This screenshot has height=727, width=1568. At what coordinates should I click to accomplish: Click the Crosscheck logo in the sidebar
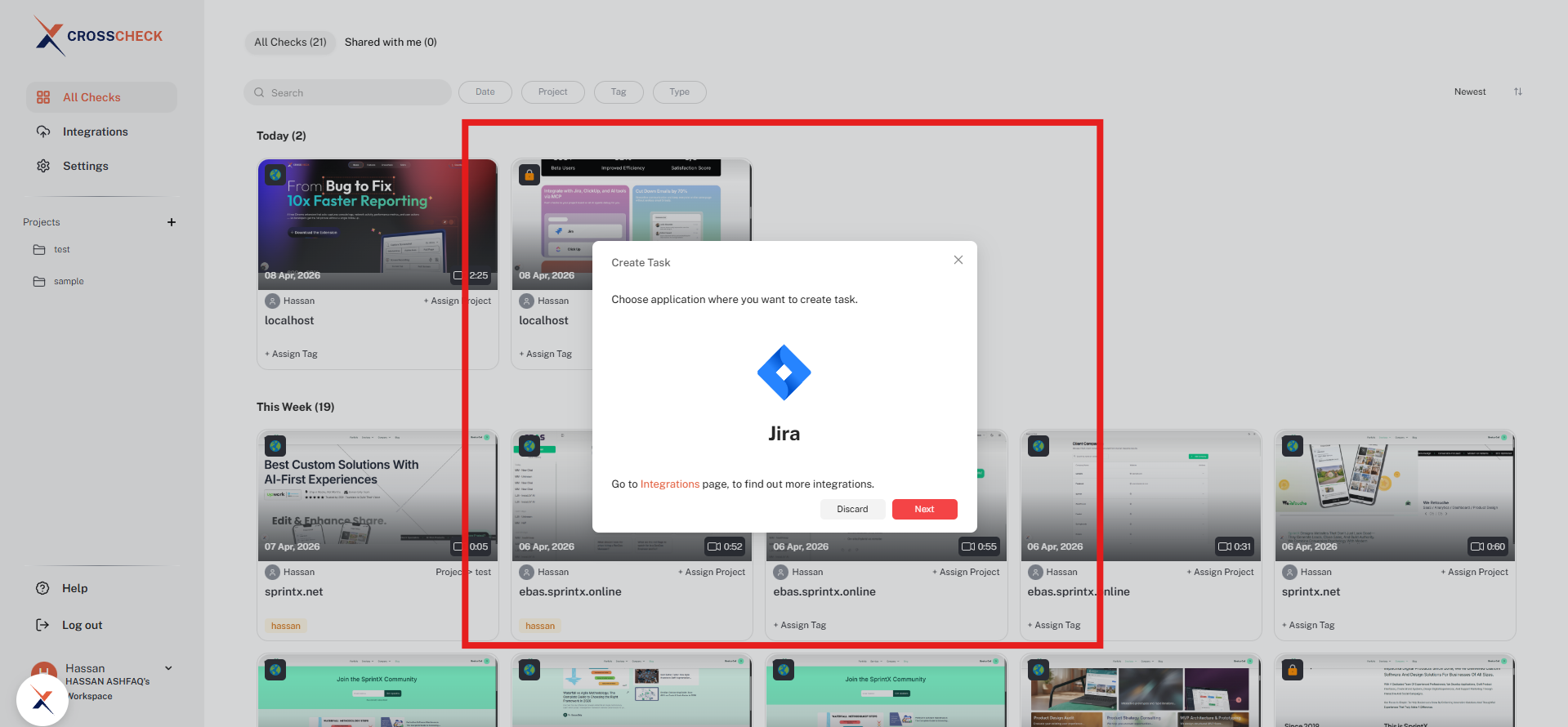[x=98, y=36]
